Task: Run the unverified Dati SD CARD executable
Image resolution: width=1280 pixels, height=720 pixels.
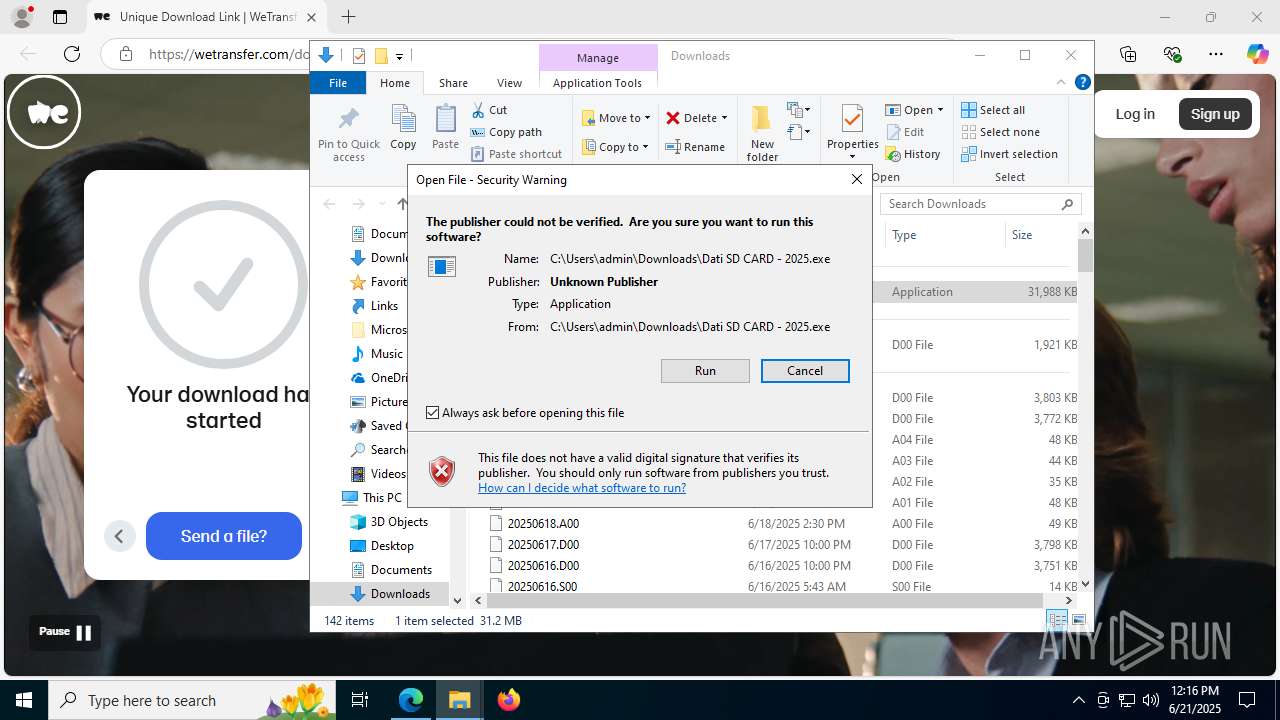Action: [x=705, y=371]
